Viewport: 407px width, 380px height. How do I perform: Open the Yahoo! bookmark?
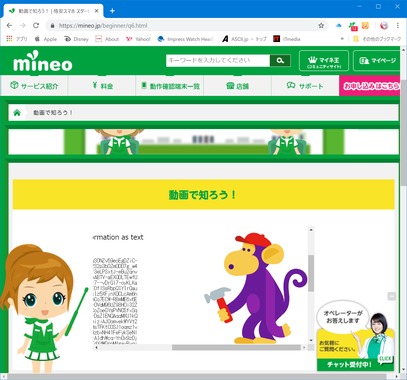click(138, 39)
